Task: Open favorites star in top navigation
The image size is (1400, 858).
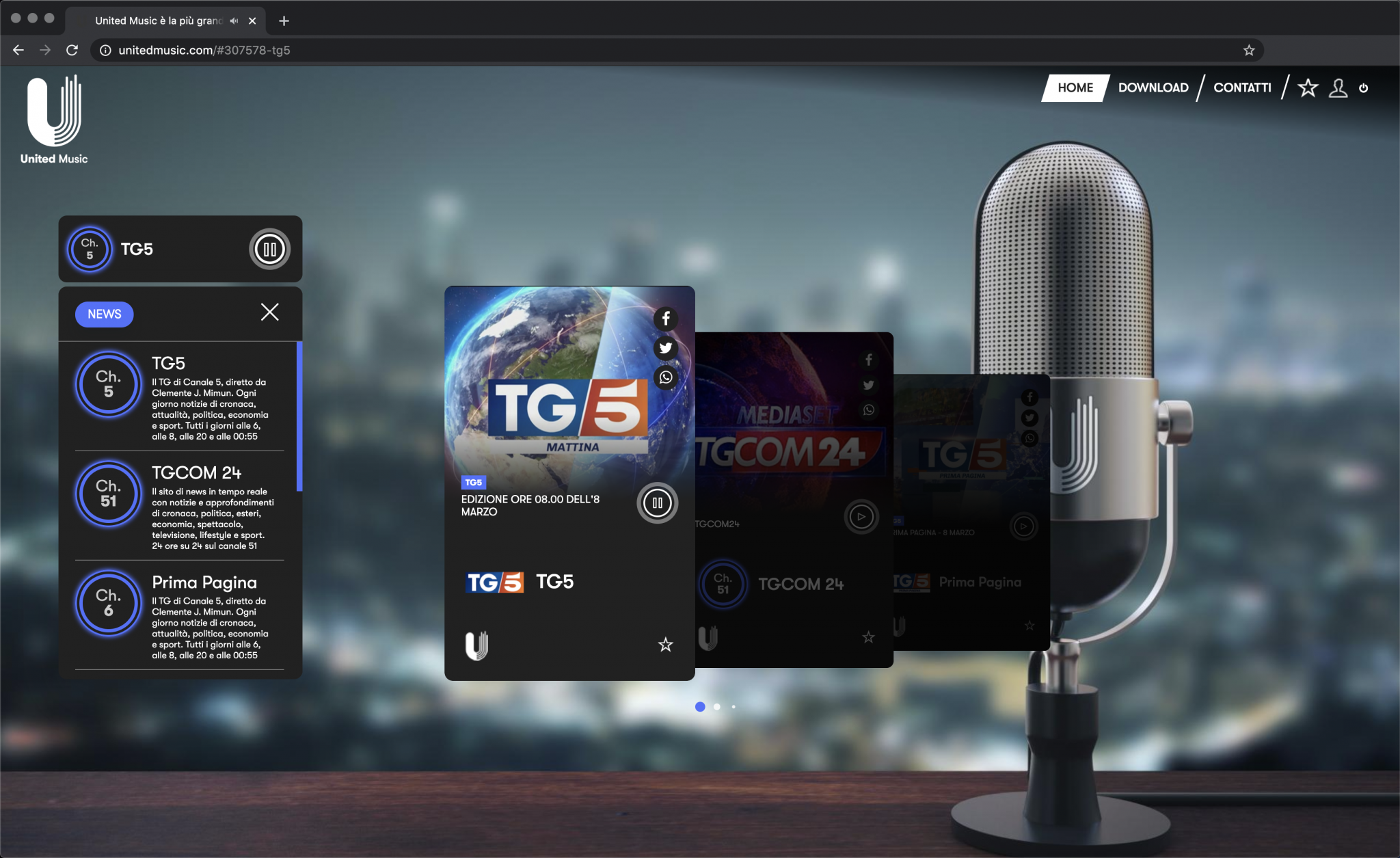Action: coord(1308,88)
